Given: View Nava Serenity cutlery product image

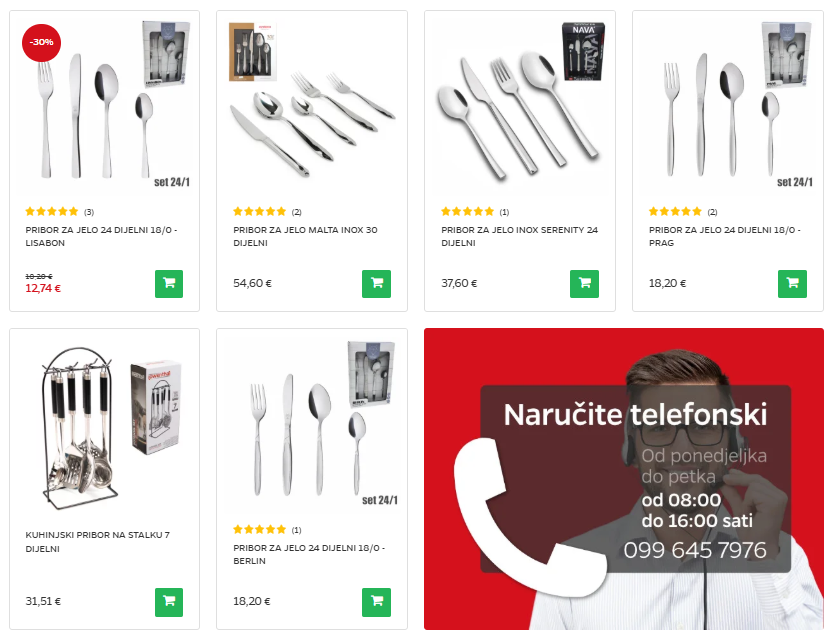Looking at the screenshot, I should coord(520,106).
